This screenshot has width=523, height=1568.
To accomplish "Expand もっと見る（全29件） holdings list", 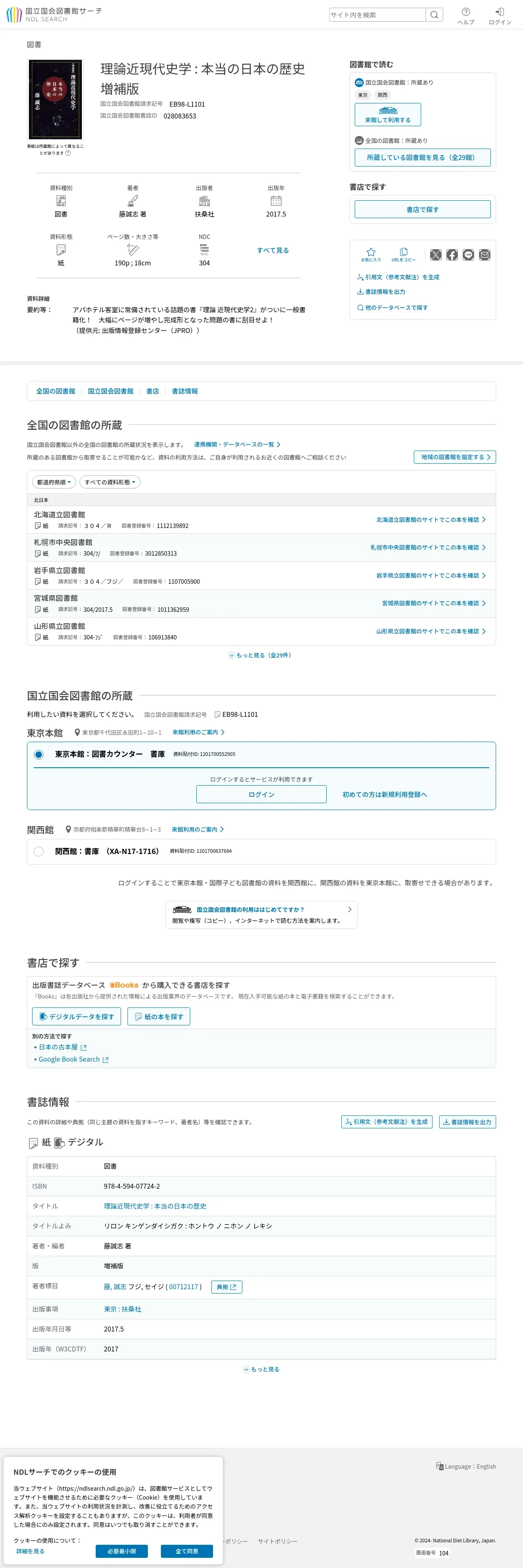I will tap(261, 655).
